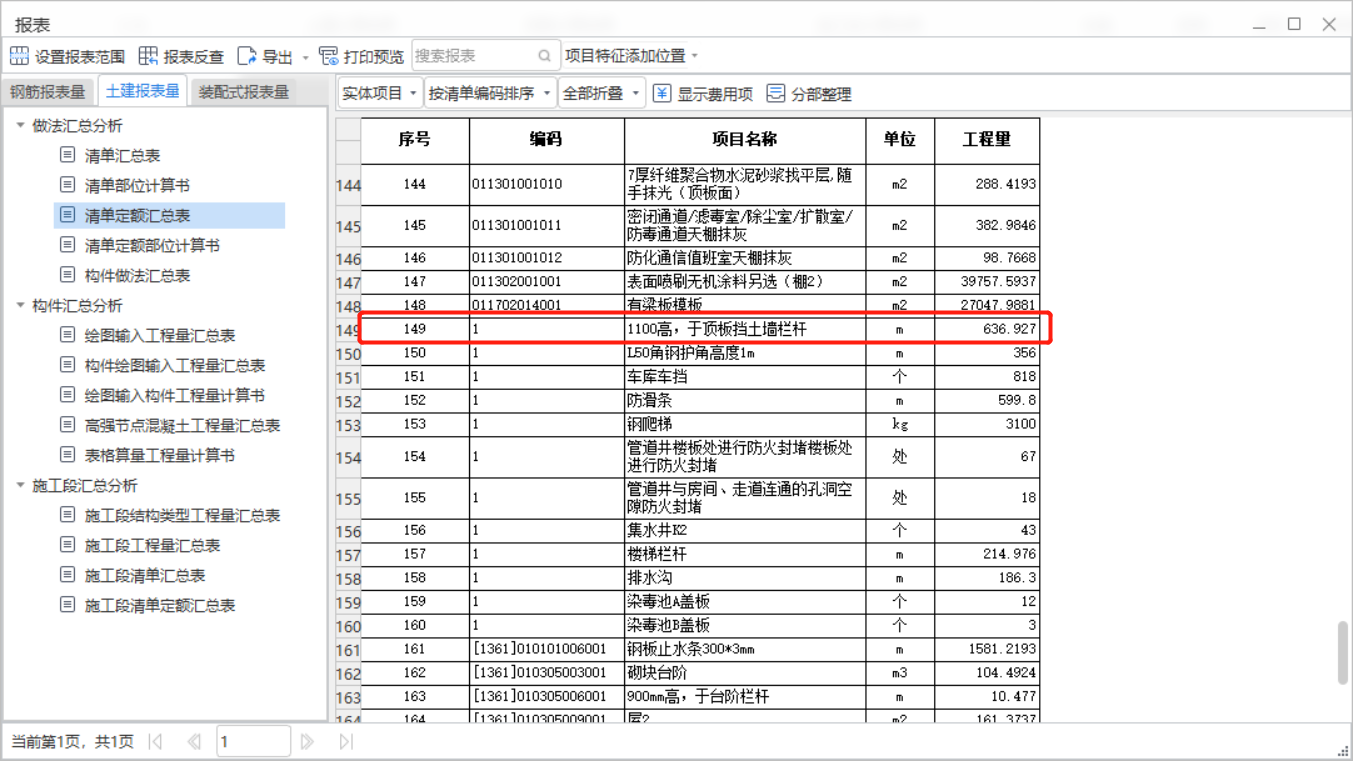Select the code cell 011302001001
The image size is (1353, 761).
tap(547, 282)
